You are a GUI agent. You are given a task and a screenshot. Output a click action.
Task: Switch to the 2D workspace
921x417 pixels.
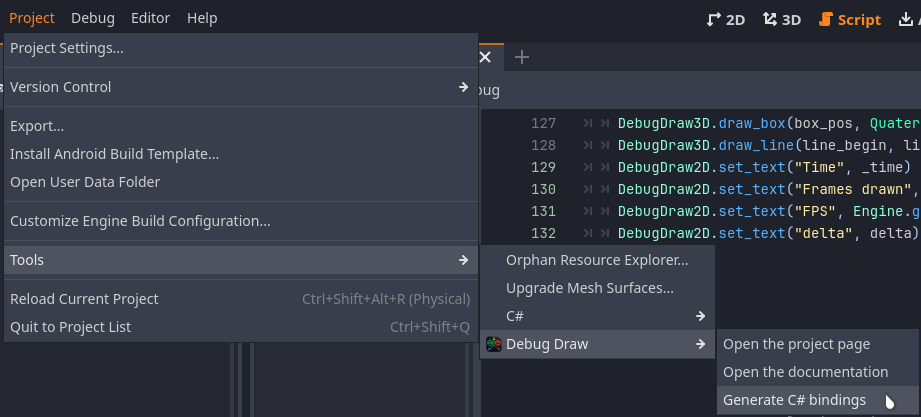(725, 19)
